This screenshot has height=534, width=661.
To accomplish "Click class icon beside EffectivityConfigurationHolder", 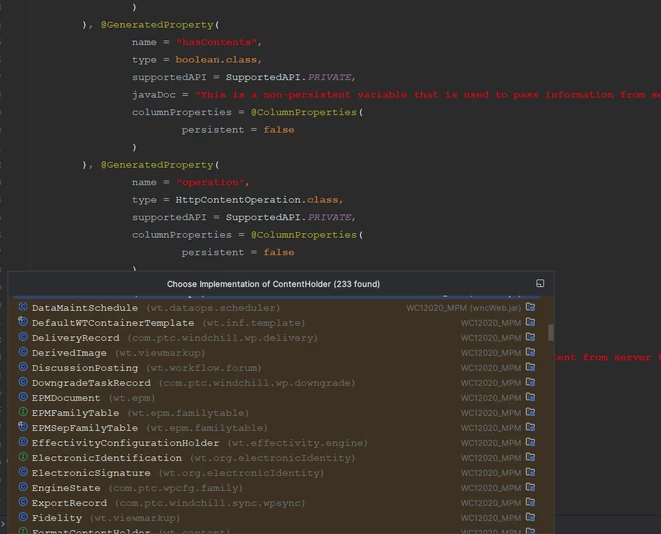I will click(23, 442).
